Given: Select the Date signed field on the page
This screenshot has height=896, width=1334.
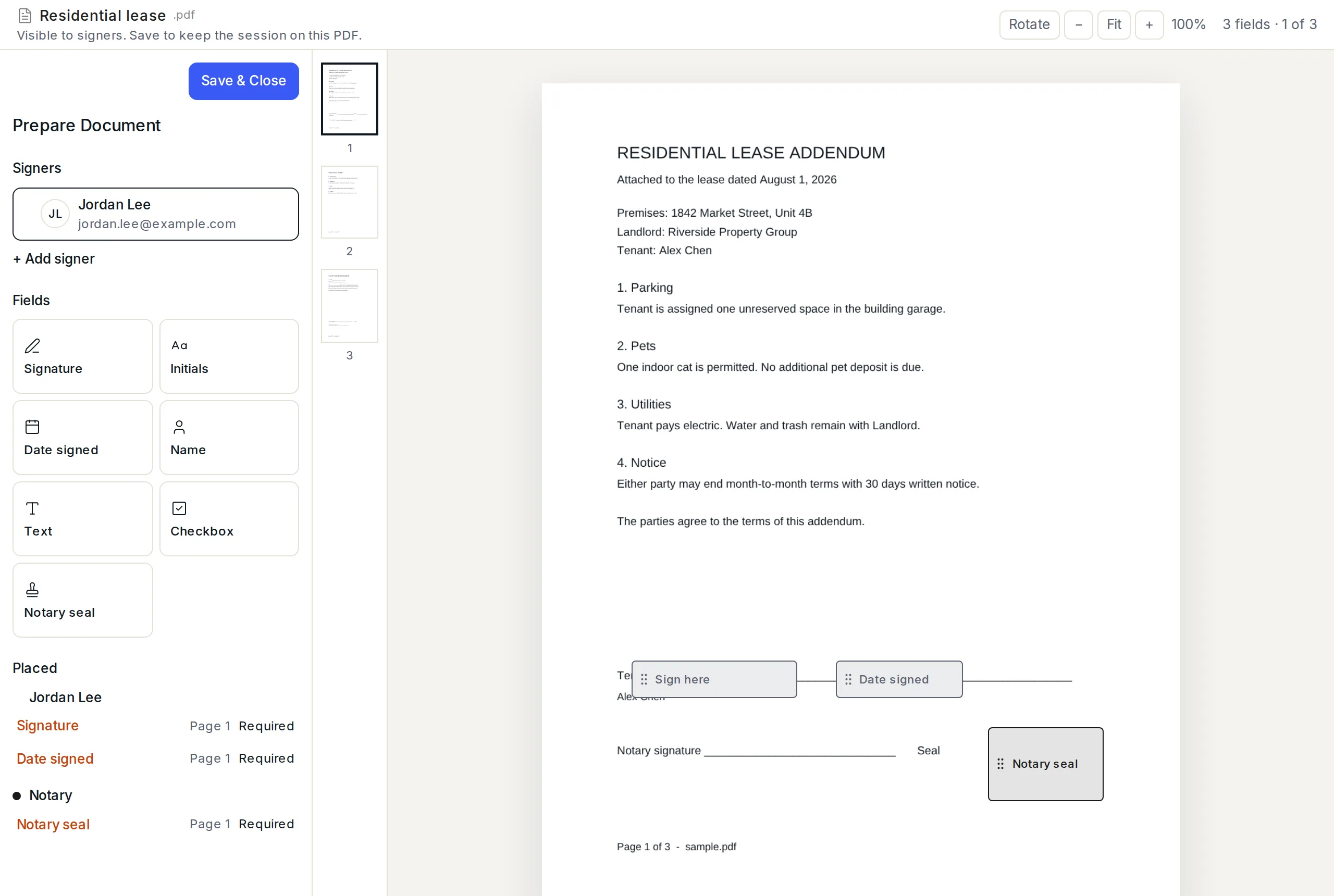Looking at the screenshot, I should pos(899,679).
